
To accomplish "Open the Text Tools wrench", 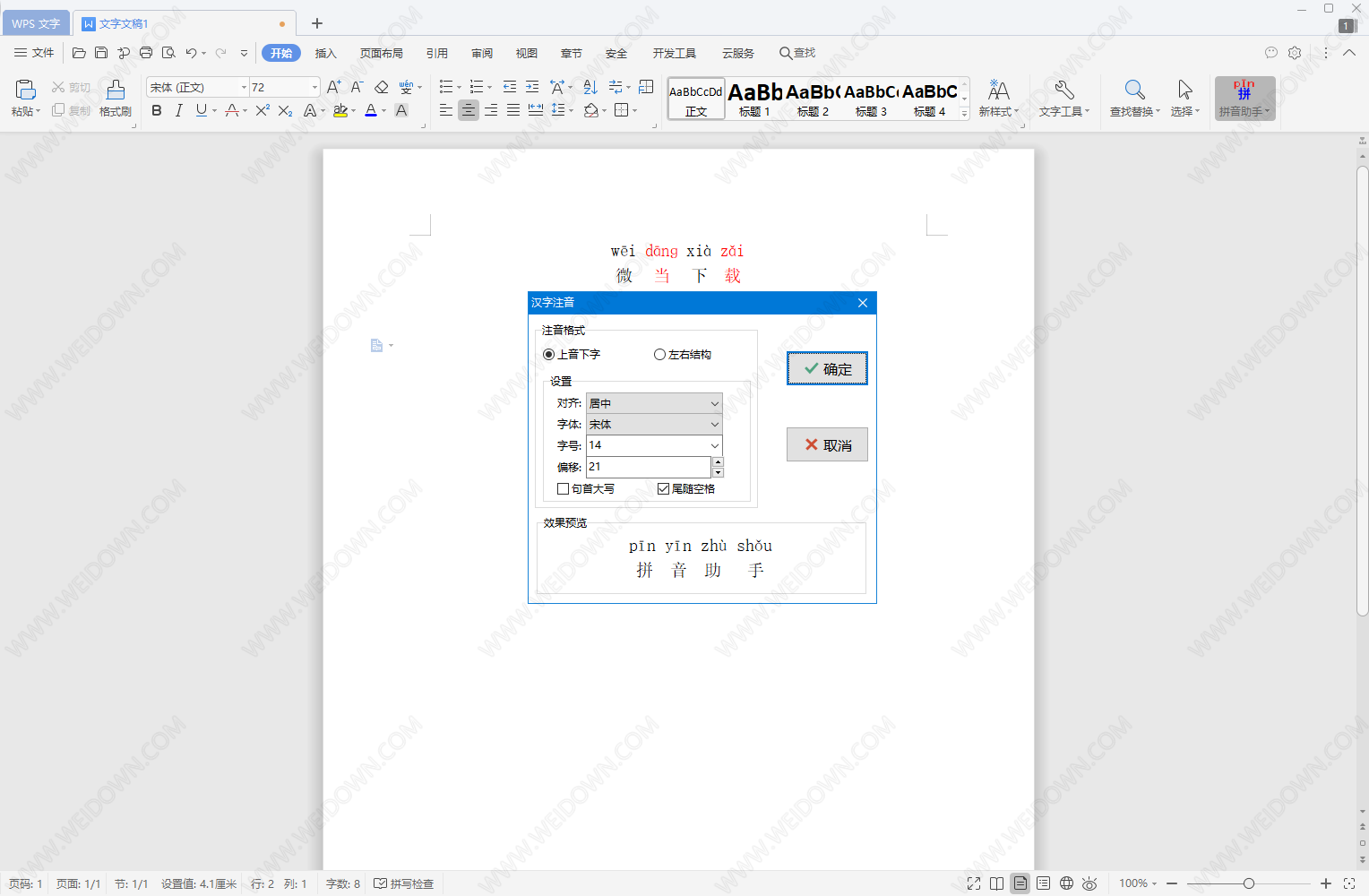I will point(1063,90).
